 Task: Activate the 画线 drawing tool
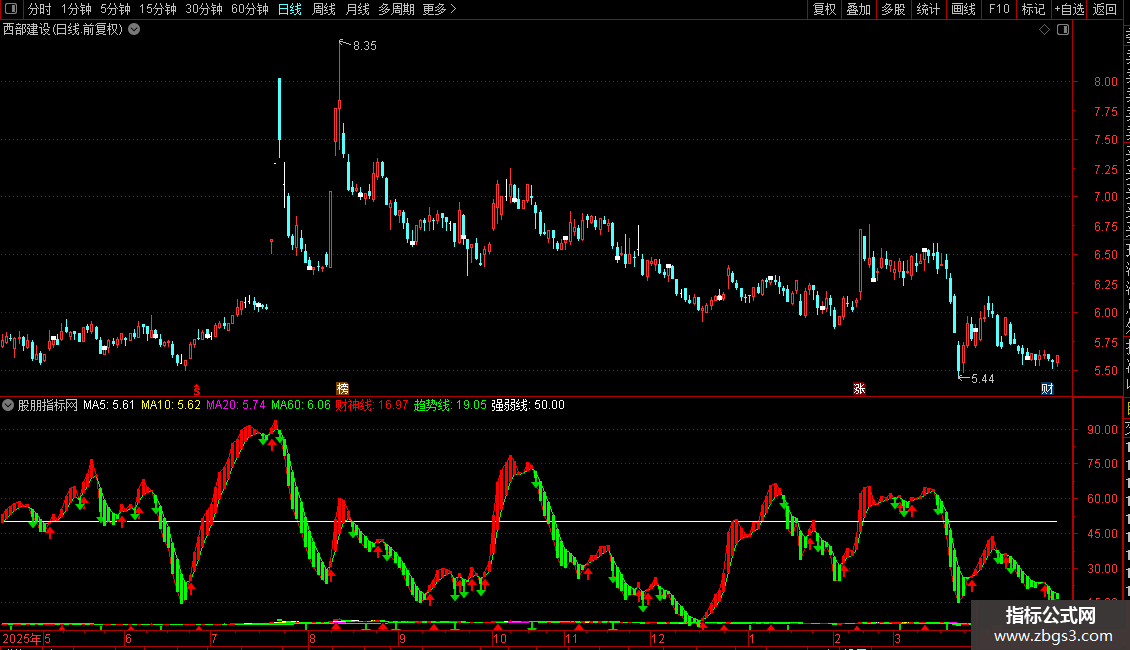coord(964,9)
